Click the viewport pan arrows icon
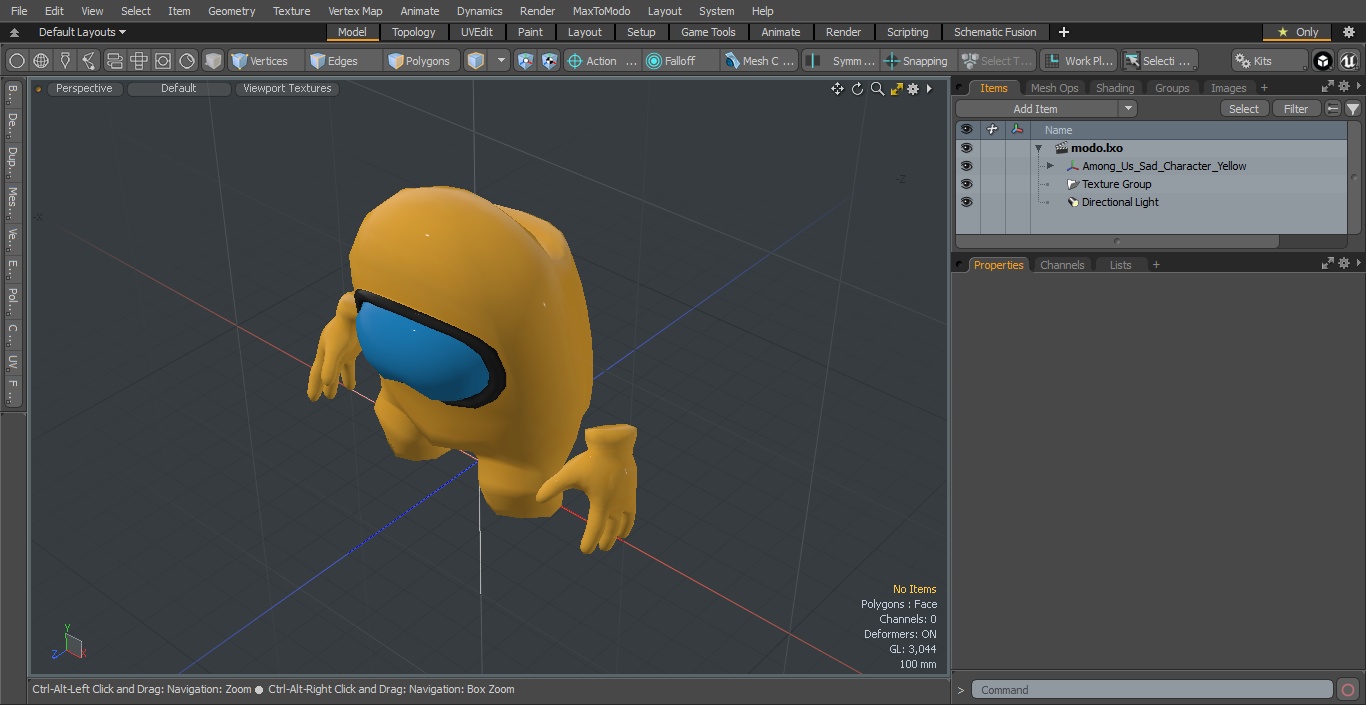The height and width of the screenshot is (705, 1366). click(837, 89)
